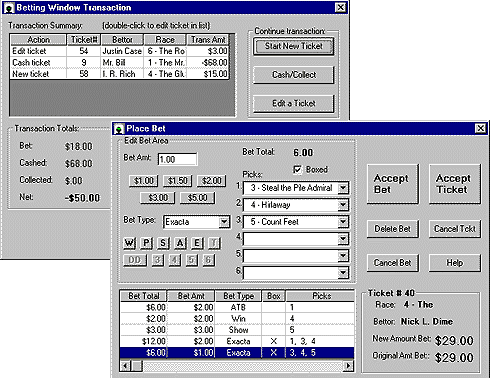Close the Place Bet window

pos(480,128)
